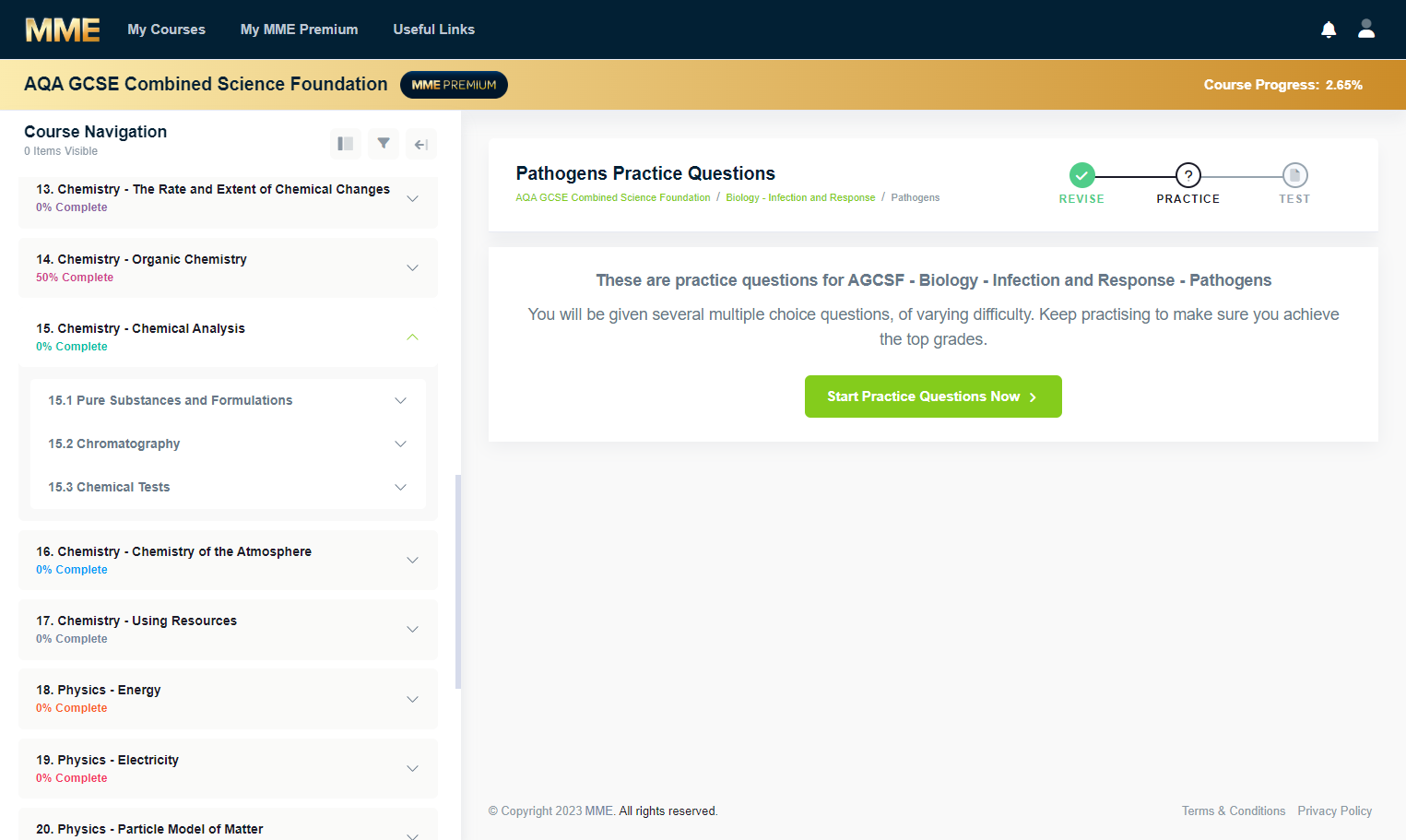Open the user account profile icon

point(1366,30)
